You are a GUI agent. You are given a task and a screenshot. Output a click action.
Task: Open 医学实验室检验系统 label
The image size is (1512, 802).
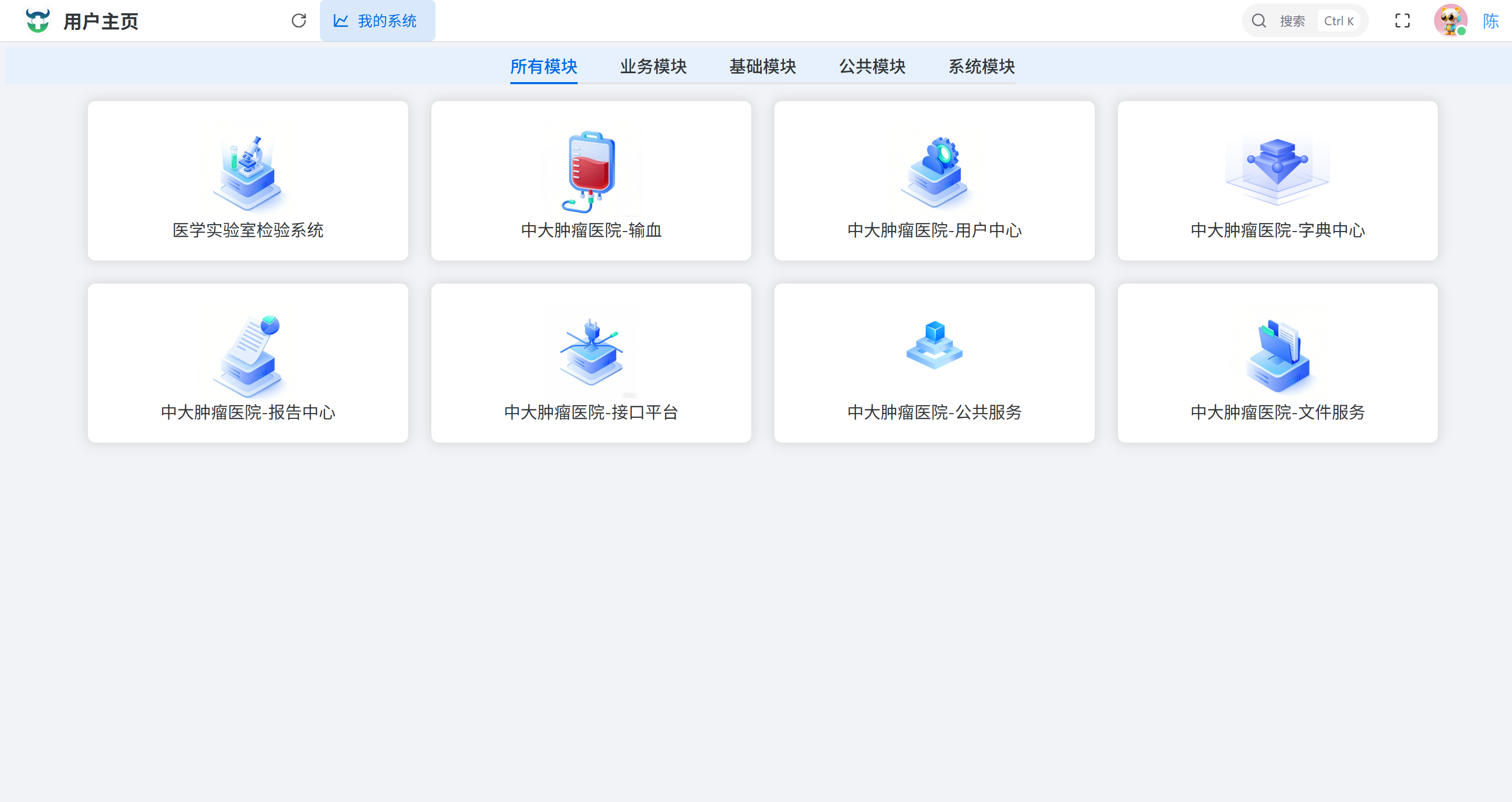tap(248, 230)
